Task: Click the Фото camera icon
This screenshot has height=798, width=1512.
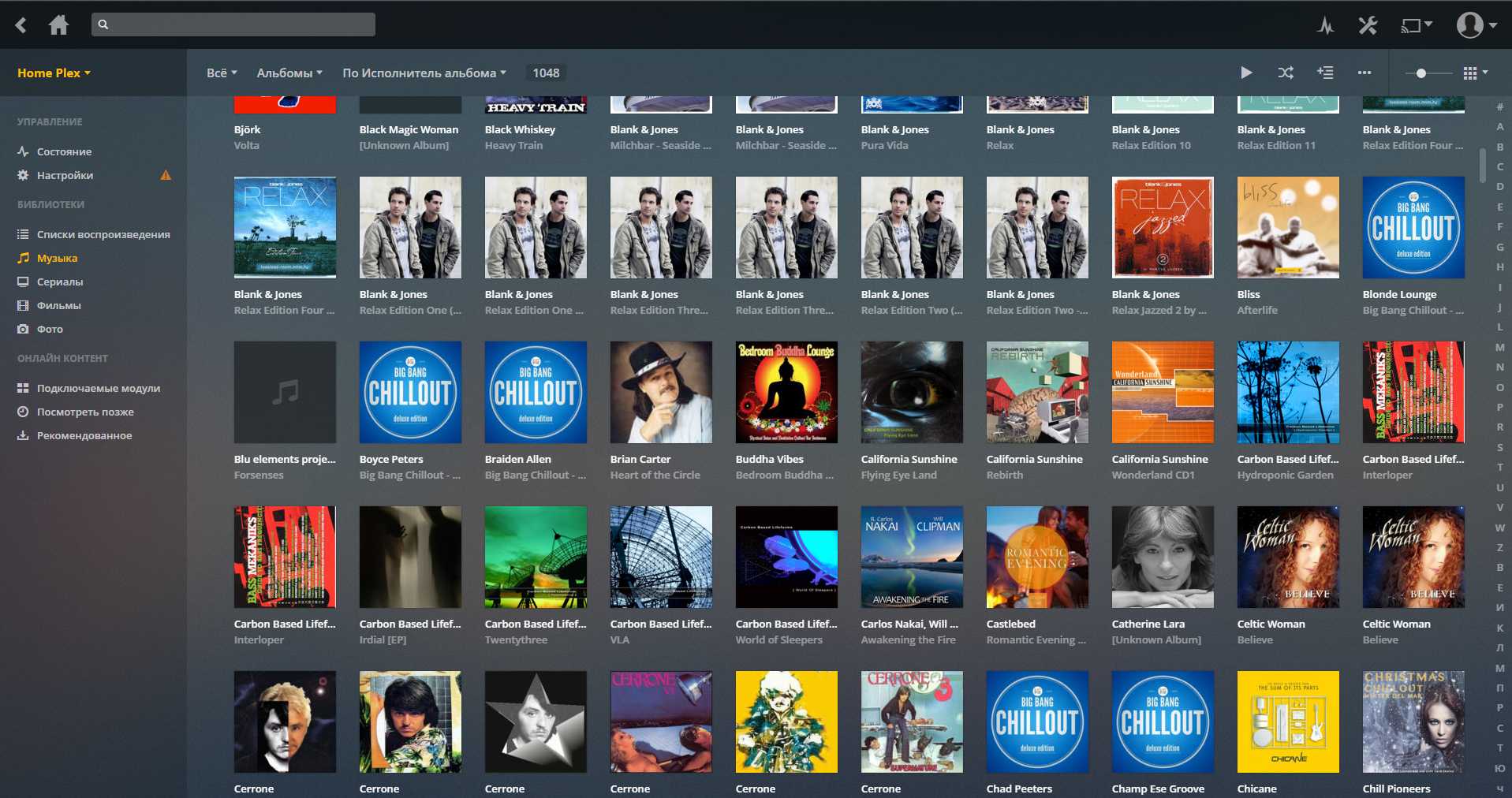Action: [x=23, y=329]
